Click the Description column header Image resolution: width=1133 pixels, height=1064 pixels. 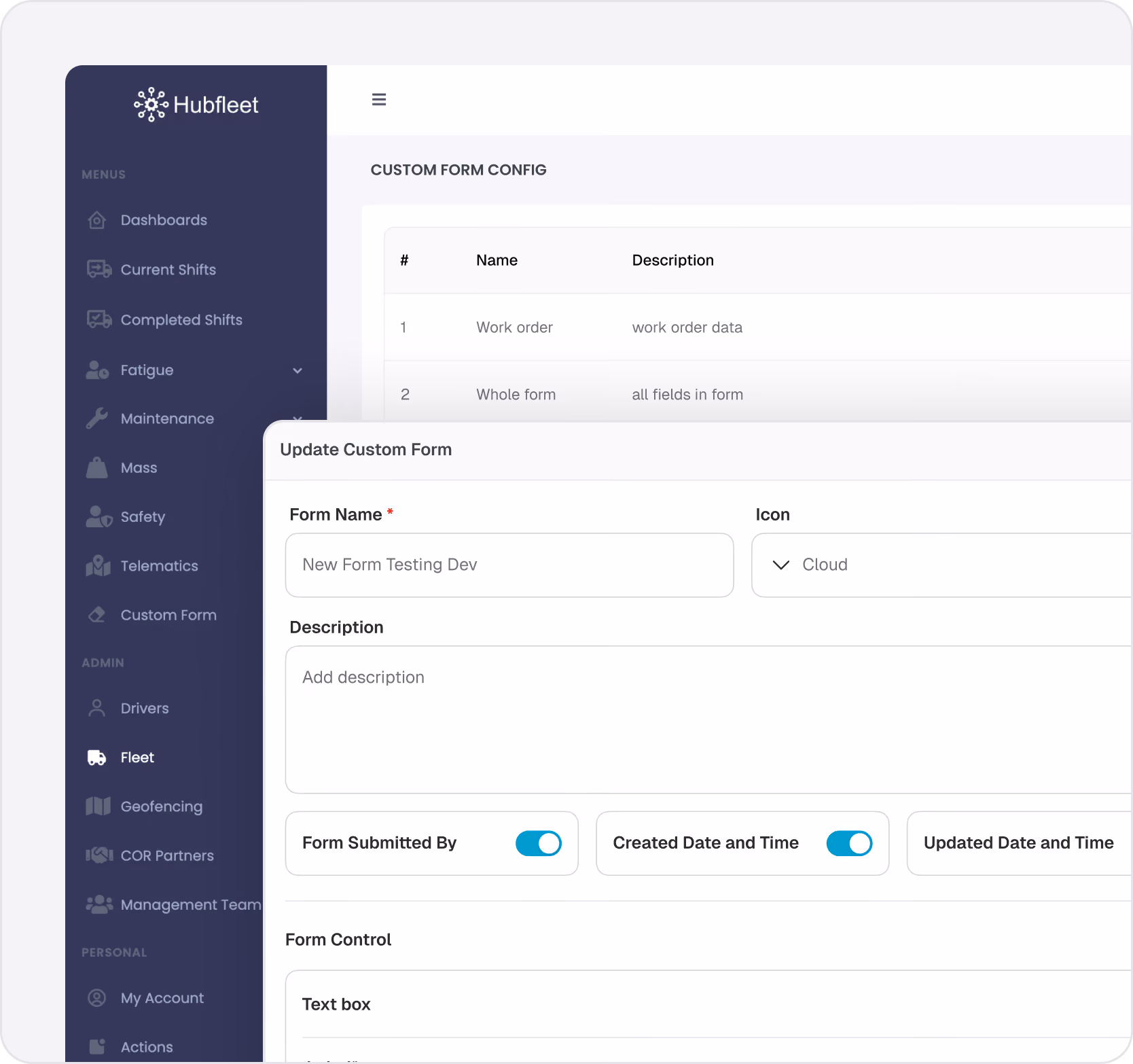click(x=673, y=260)
